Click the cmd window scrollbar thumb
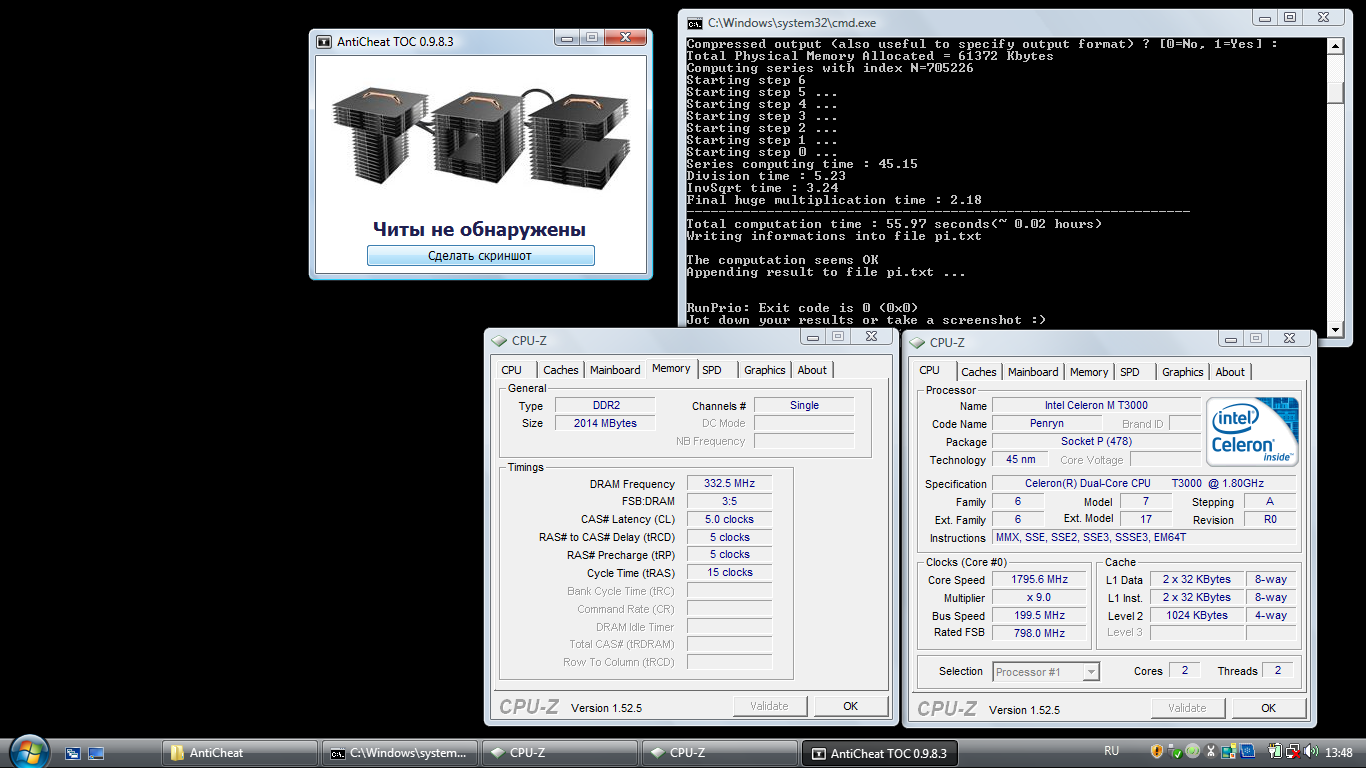 tap(1335, 91)
